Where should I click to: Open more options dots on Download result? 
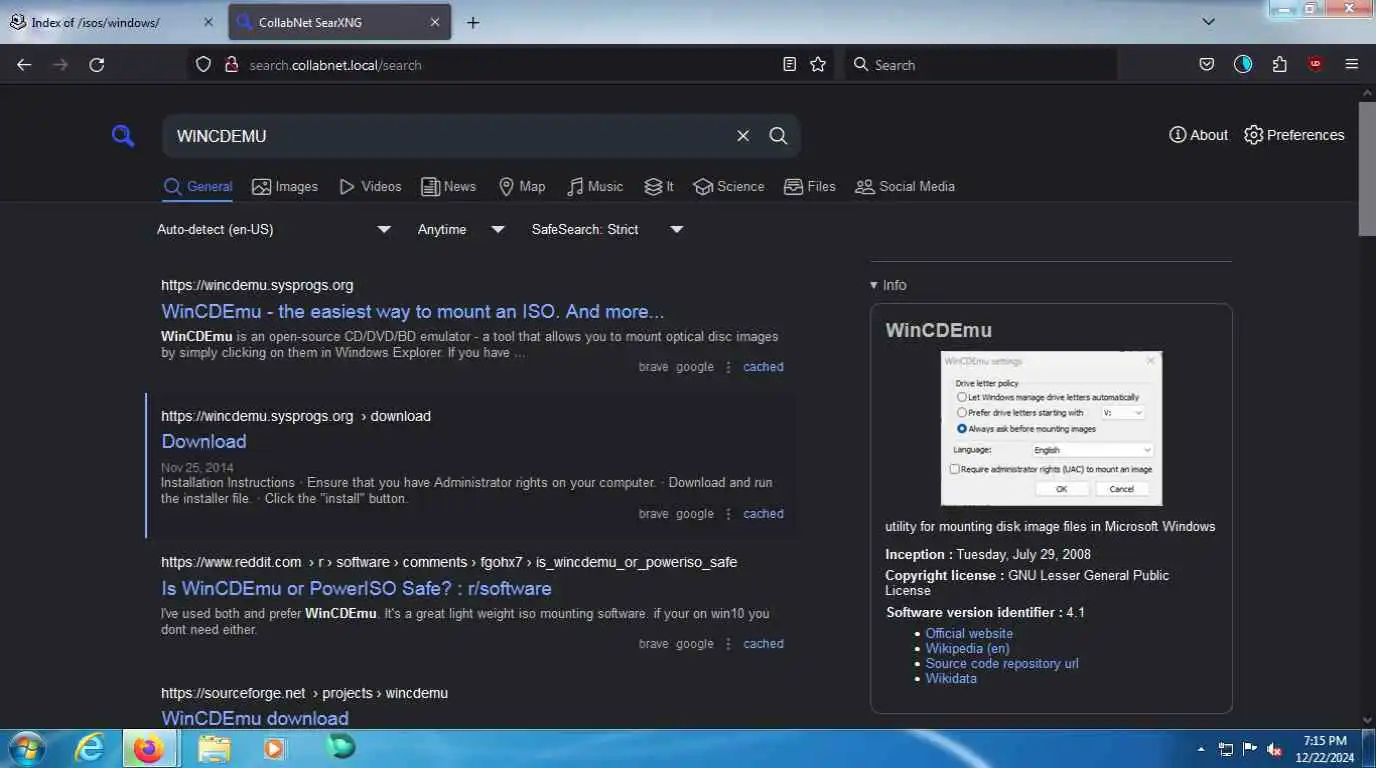pos(728,514)
